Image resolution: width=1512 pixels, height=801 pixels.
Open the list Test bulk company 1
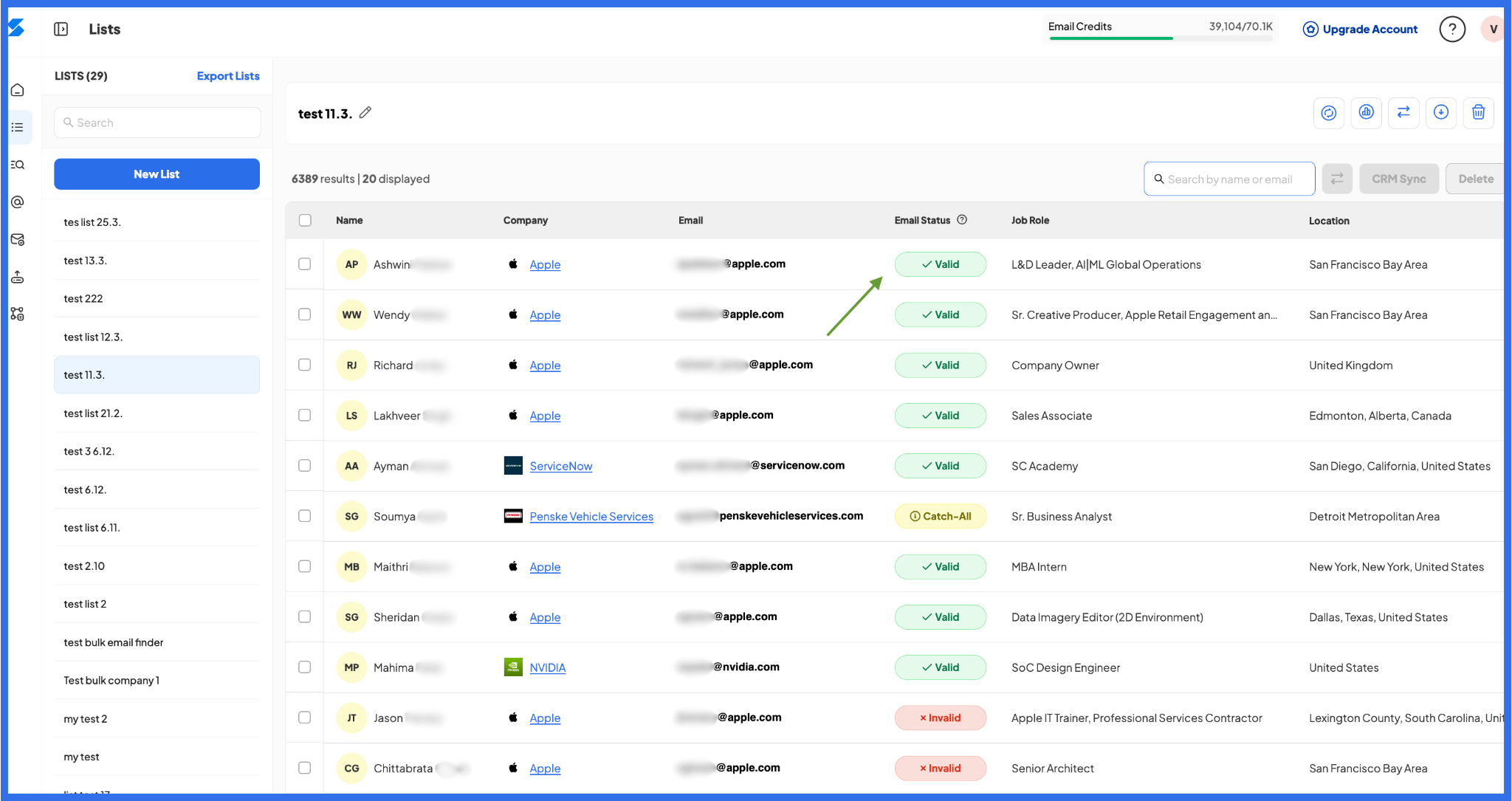click(x=157, y=681)
